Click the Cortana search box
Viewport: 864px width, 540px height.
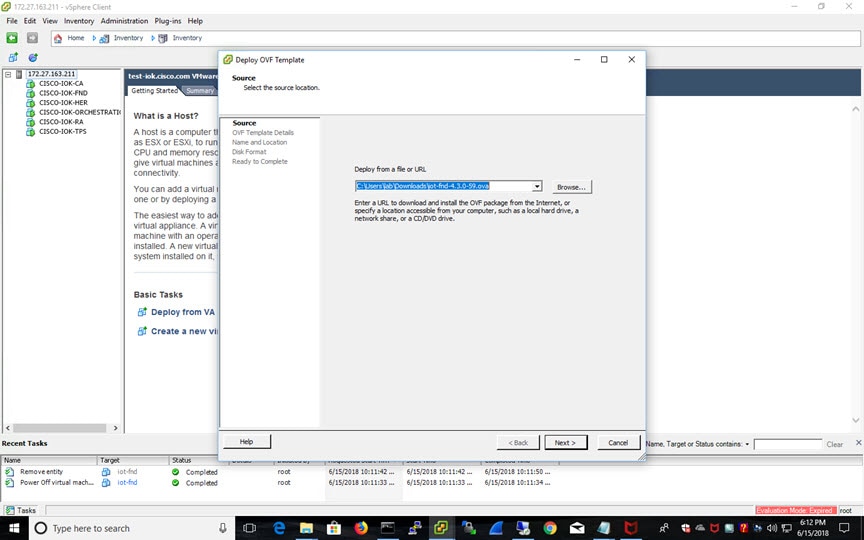click(131, 528)
